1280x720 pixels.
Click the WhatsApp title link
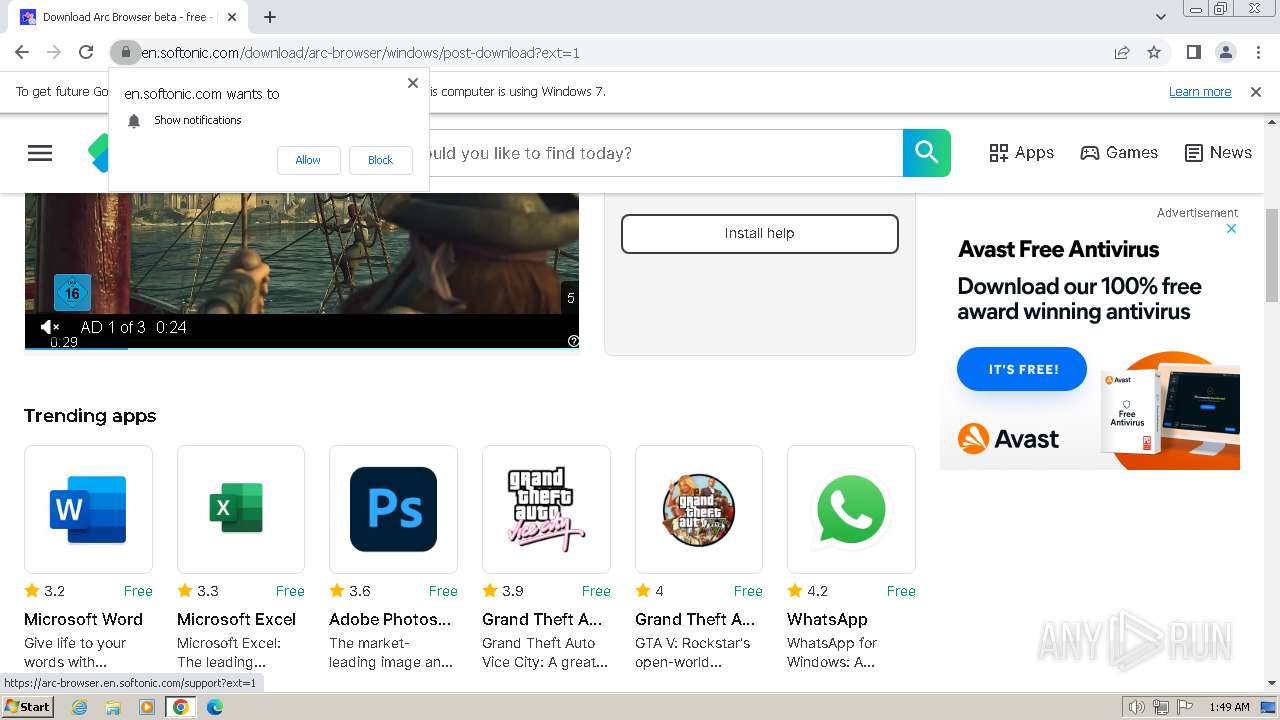click(x=827, y=619)
